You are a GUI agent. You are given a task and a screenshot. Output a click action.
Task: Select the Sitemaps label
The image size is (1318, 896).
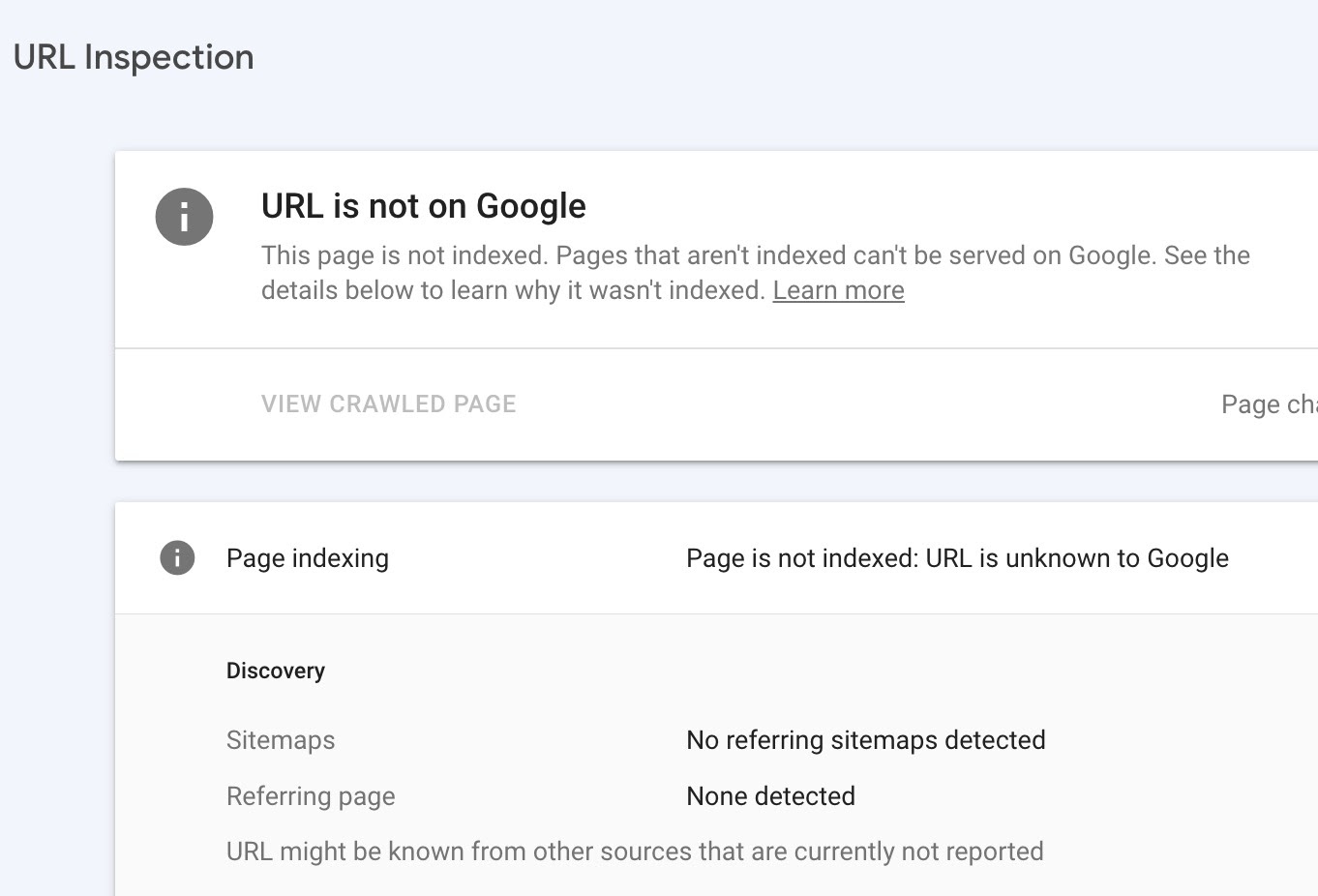tap(281, 740)
